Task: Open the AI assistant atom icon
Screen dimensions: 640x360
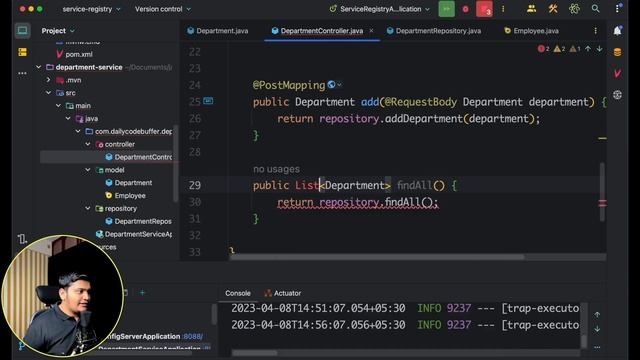Action: [x=574, y=9]
